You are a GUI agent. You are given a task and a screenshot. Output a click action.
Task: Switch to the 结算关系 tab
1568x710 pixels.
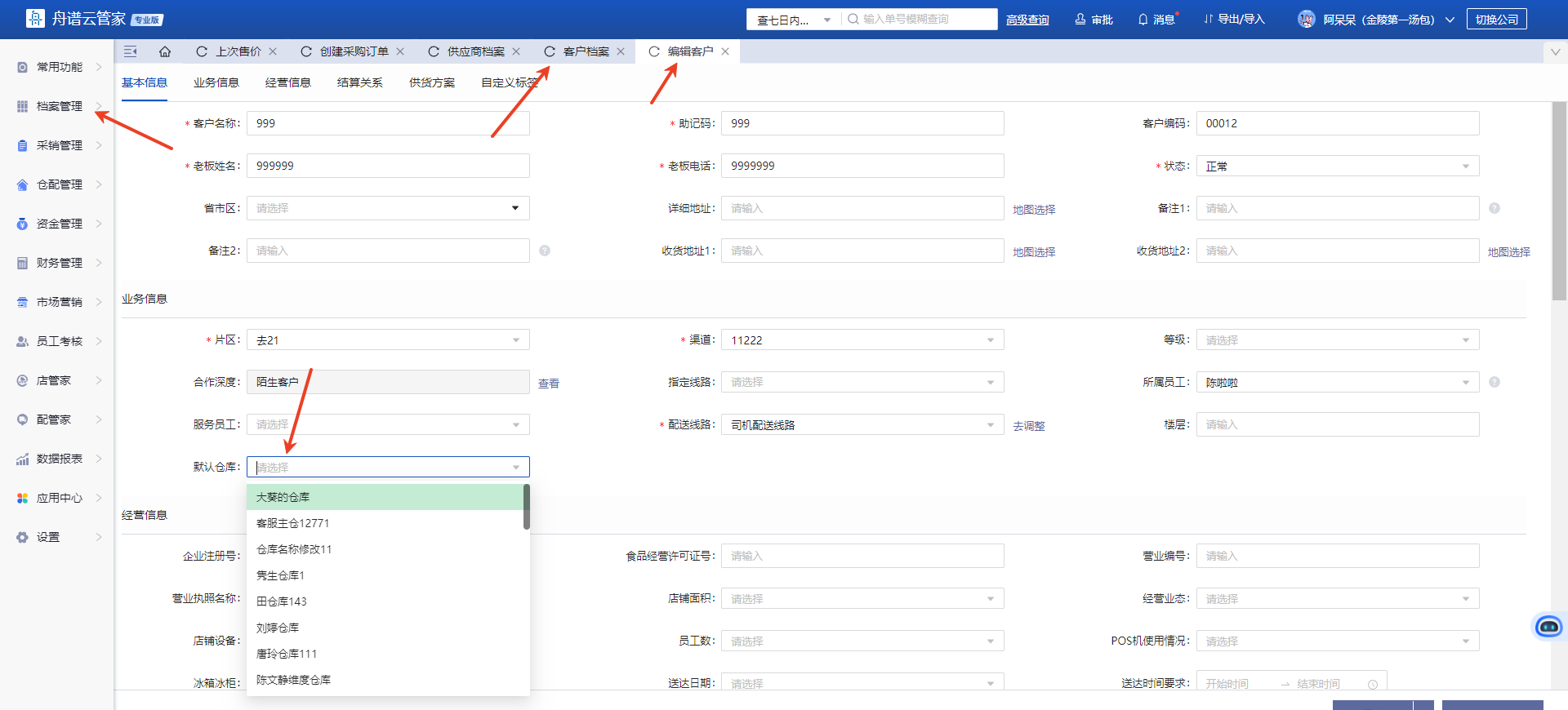tap(359, 82)
